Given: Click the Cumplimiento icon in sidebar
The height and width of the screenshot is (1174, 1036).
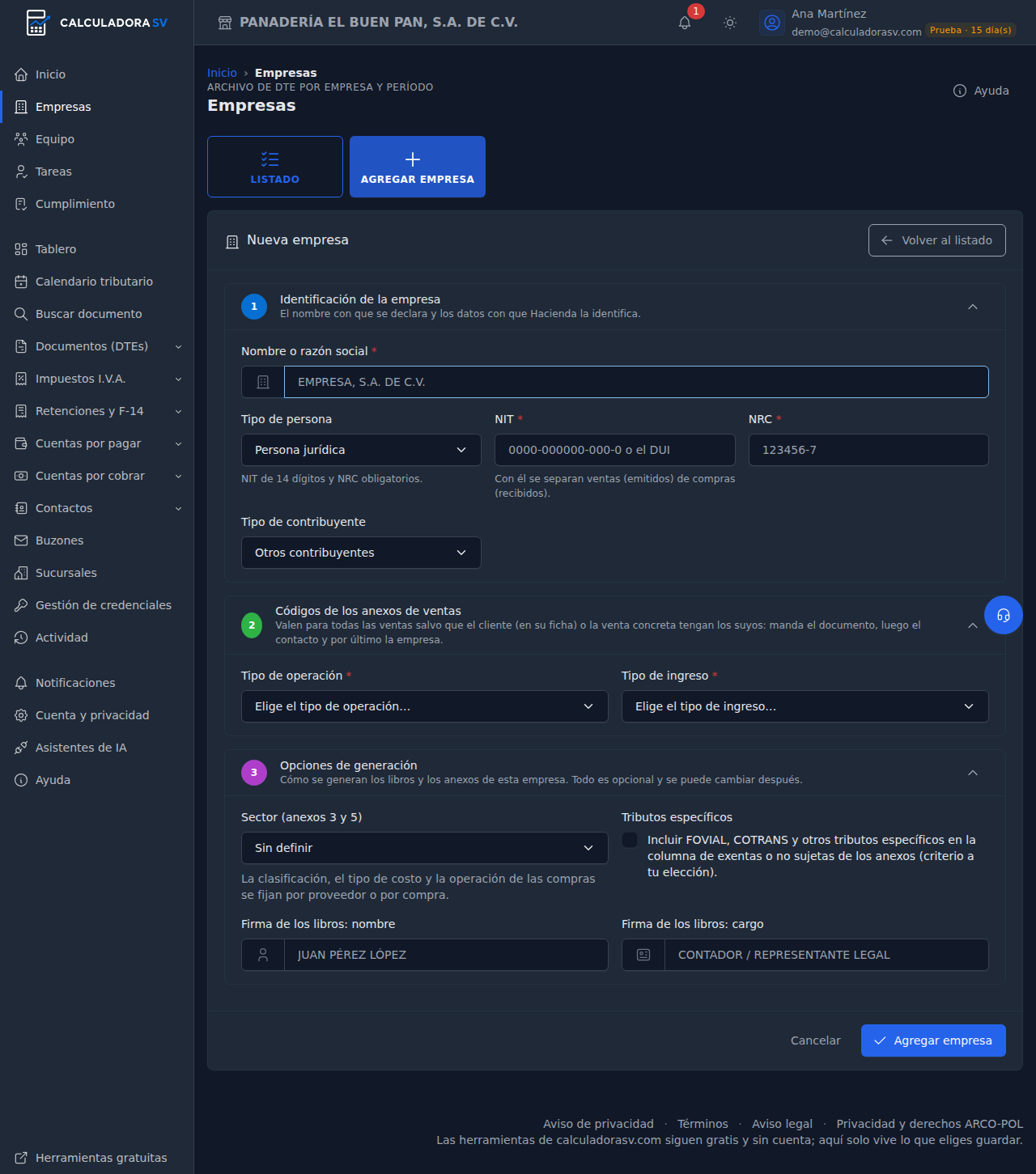Looking at the screenshot, I should pyautogui.click(x=21, y=204).
